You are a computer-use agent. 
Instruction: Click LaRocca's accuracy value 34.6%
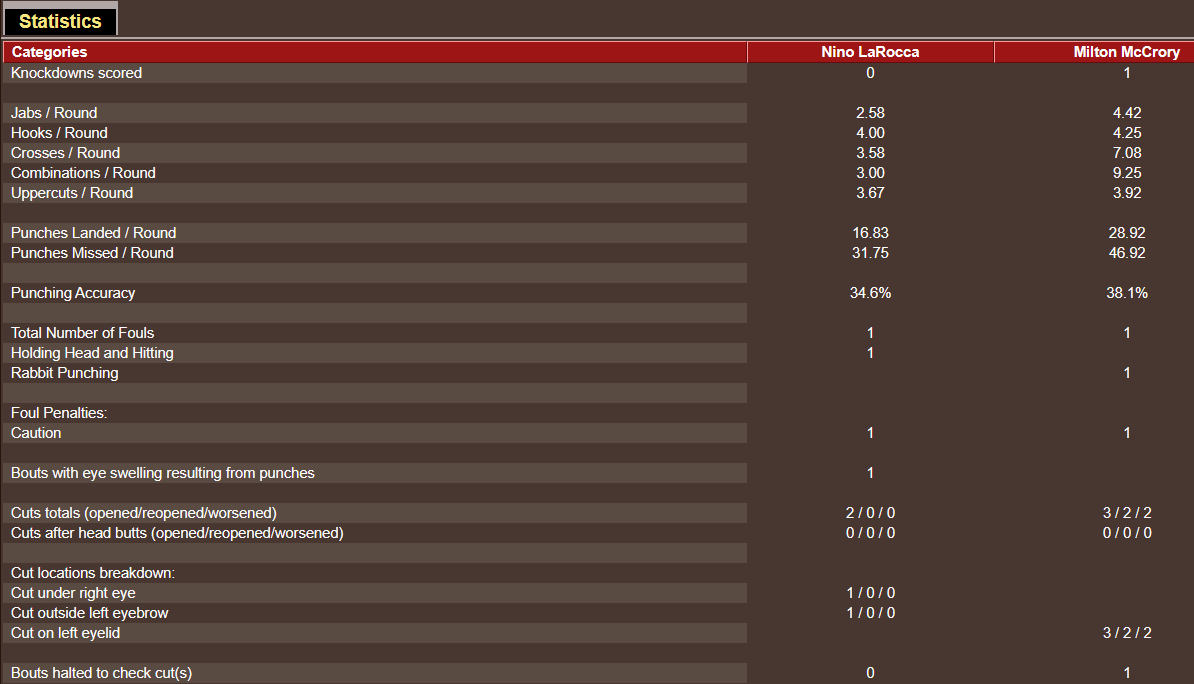tap(870, 293)
